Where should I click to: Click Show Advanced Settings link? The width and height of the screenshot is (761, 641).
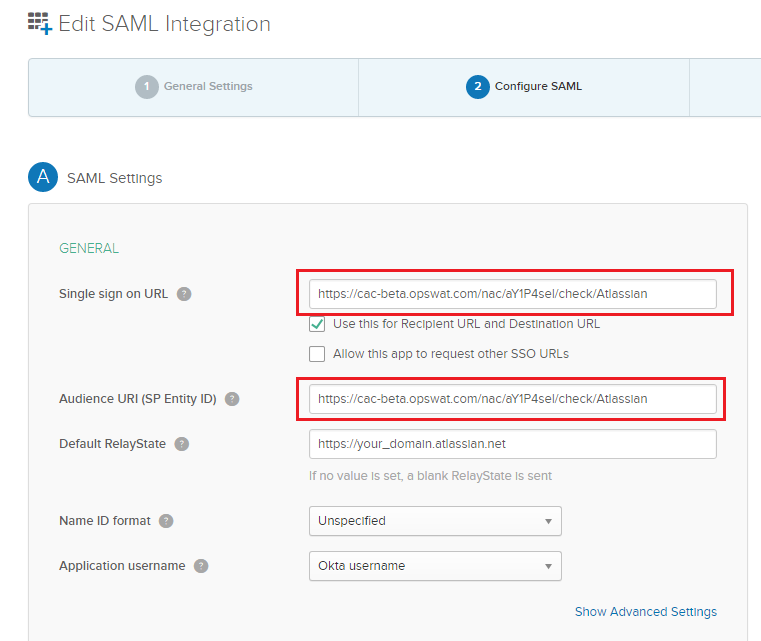[x=645, y=612]
